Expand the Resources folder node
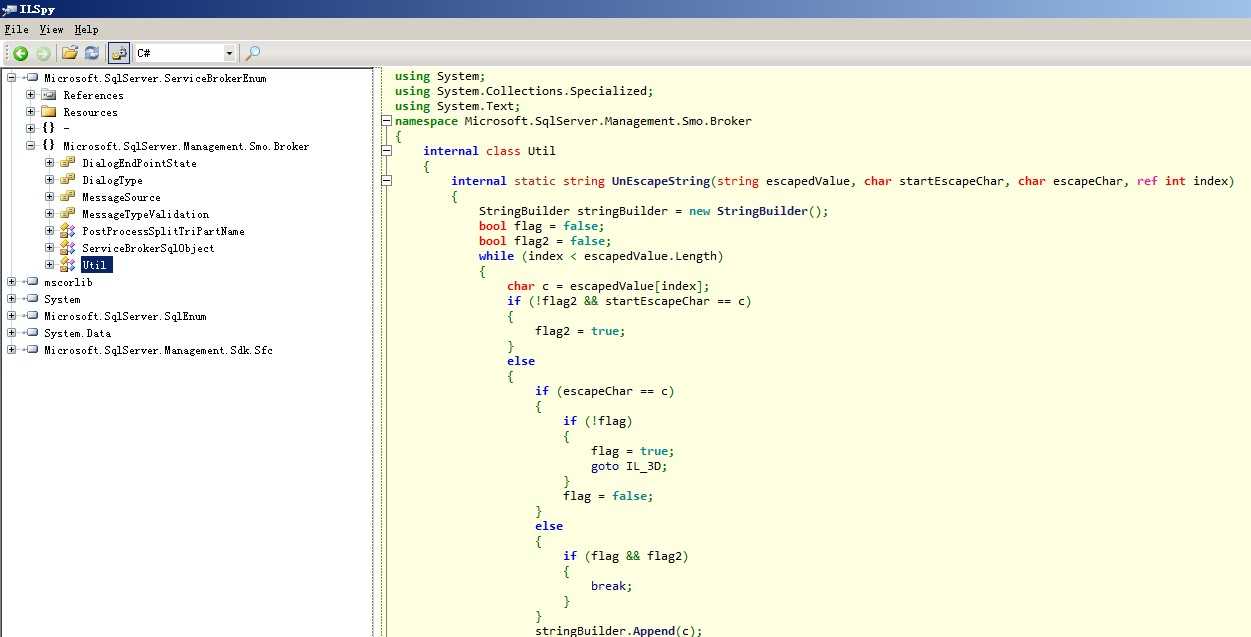The width and height of the screenshot is (1251, 637). pyautogui.click(x=30, y=112)
